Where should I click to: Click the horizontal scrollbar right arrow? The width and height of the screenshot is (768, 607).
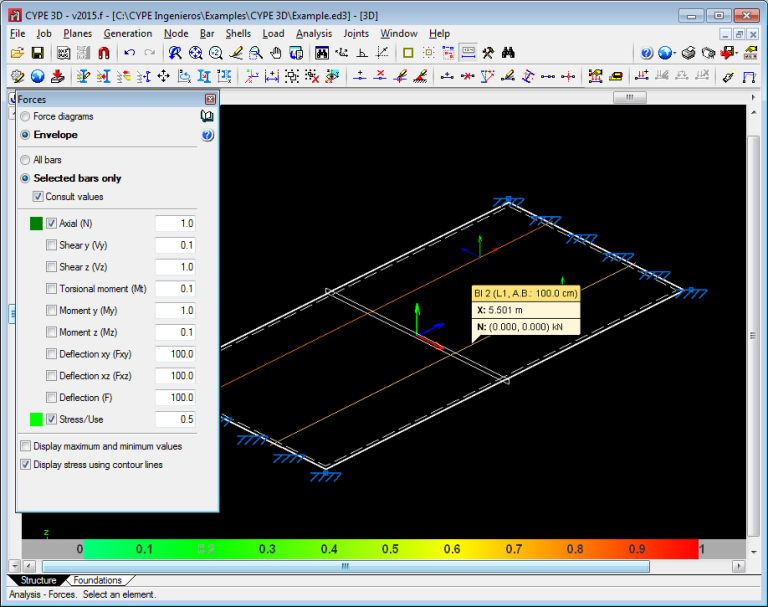739,566
